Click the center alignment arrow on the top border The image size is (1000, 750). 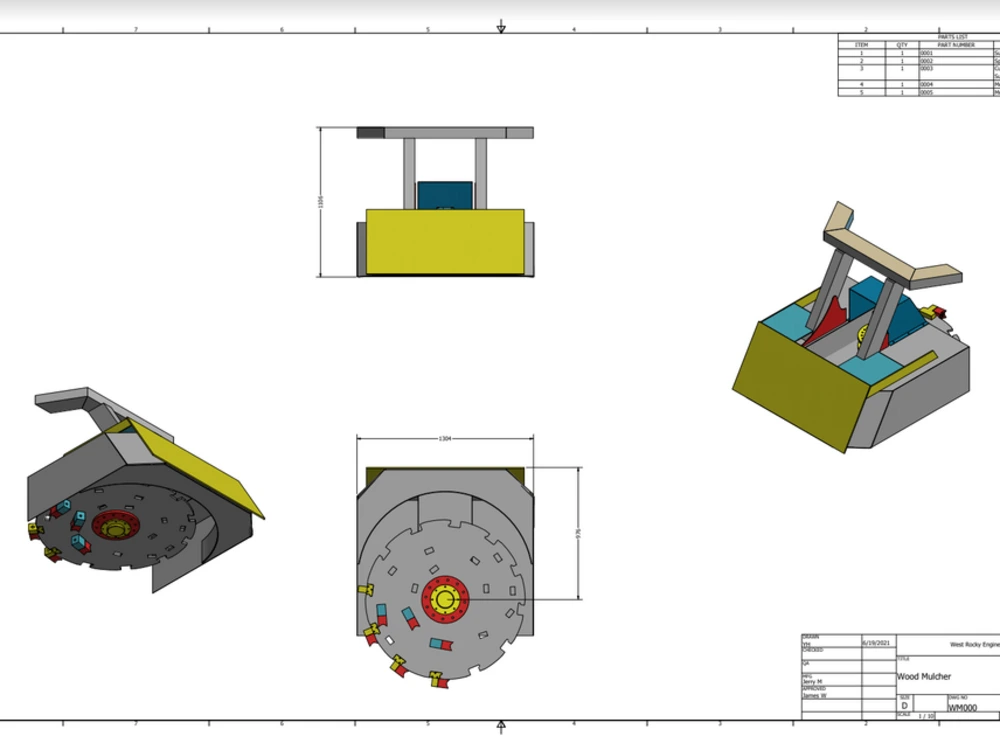[x=500, y=25]
